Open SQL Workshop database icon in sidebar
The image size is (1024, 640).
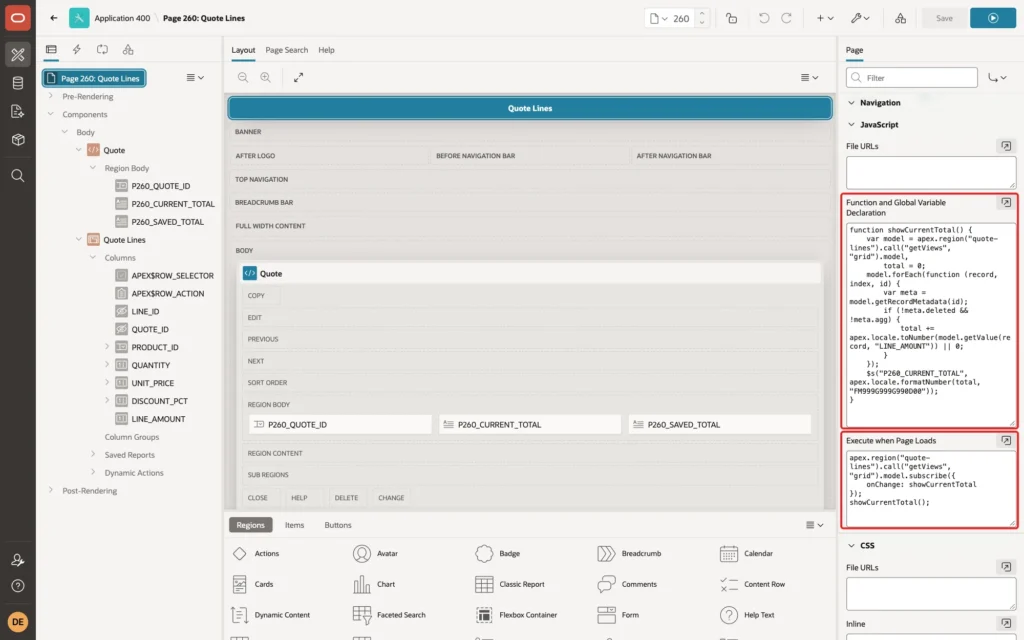(x=18, y=83)
